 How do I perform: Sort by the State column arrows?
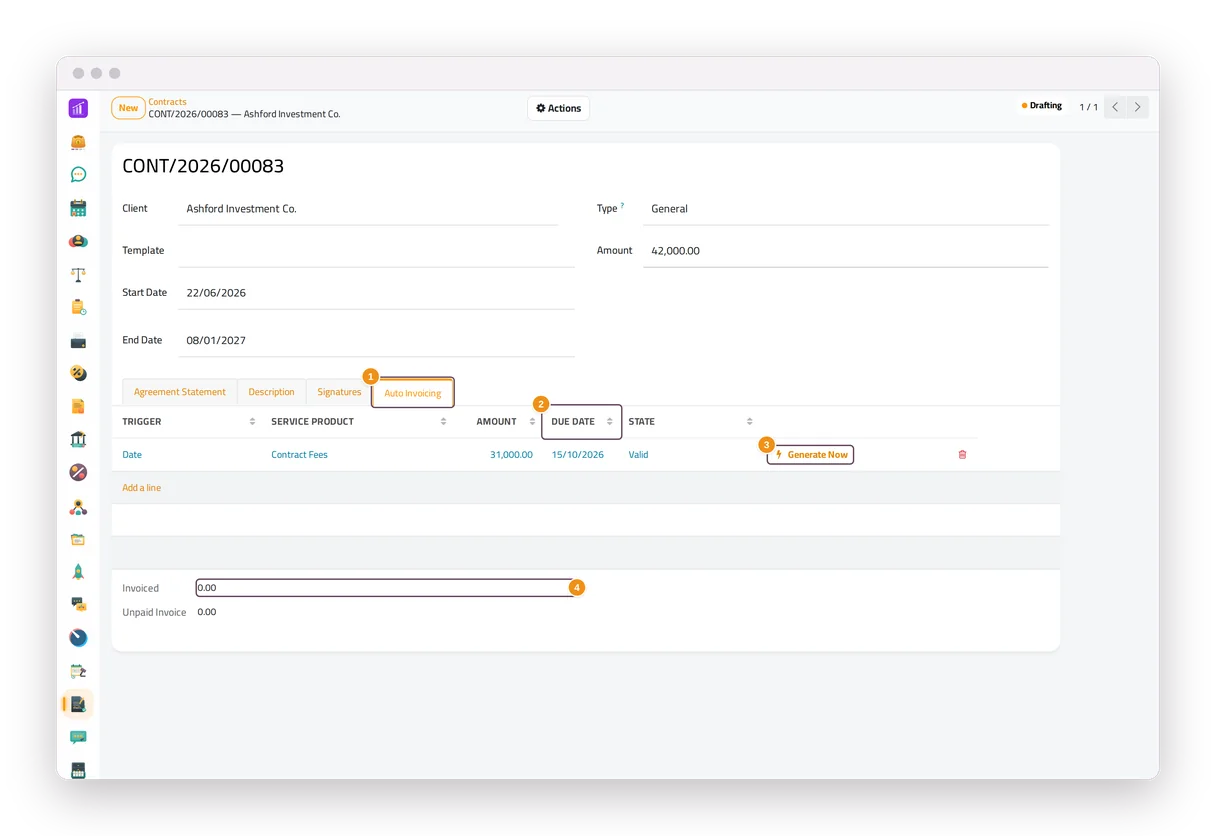pos(749,422)
